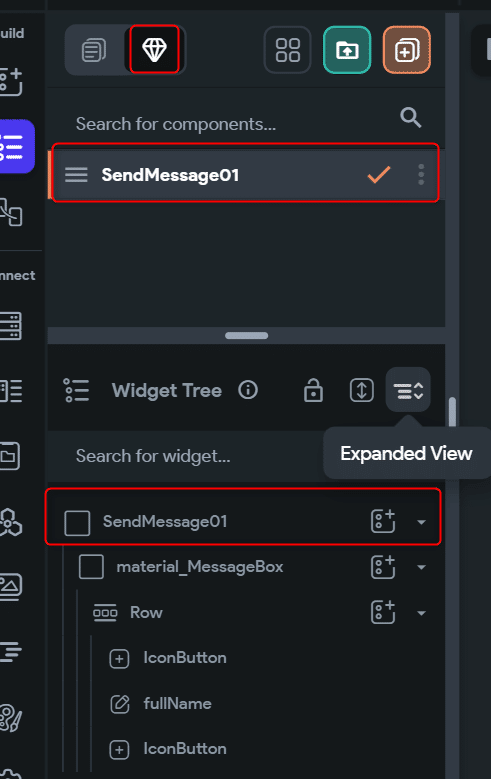This screenshot has width=491, height=779.
Task: Click the vertical expand arrows icon
Action: click(362, 390)
